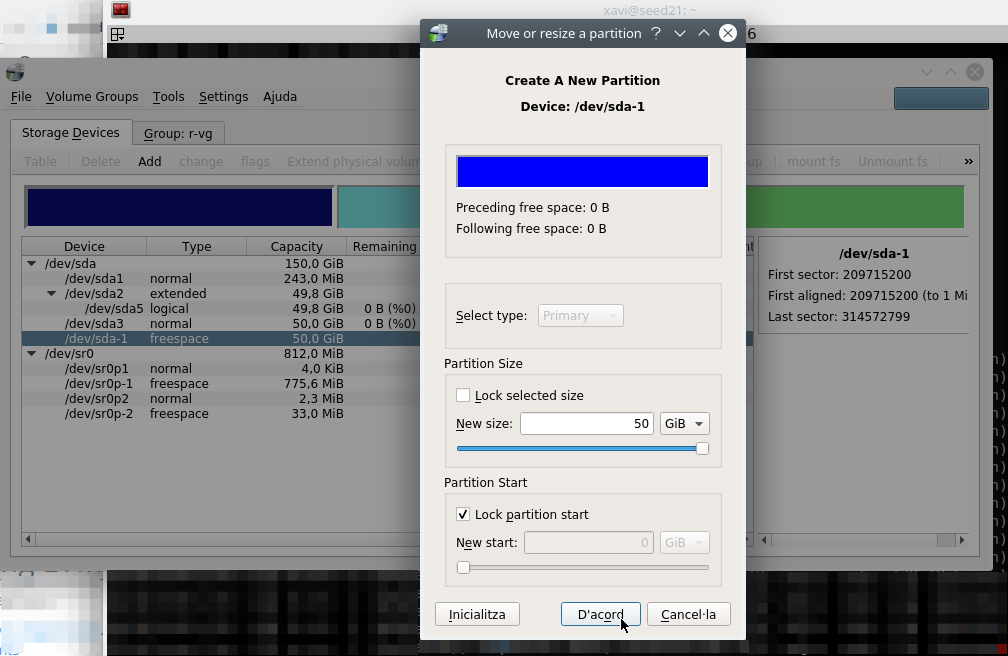Click the help question mark in dialog titlebar
1008x656 pixels.
click(x=656, y=33)
